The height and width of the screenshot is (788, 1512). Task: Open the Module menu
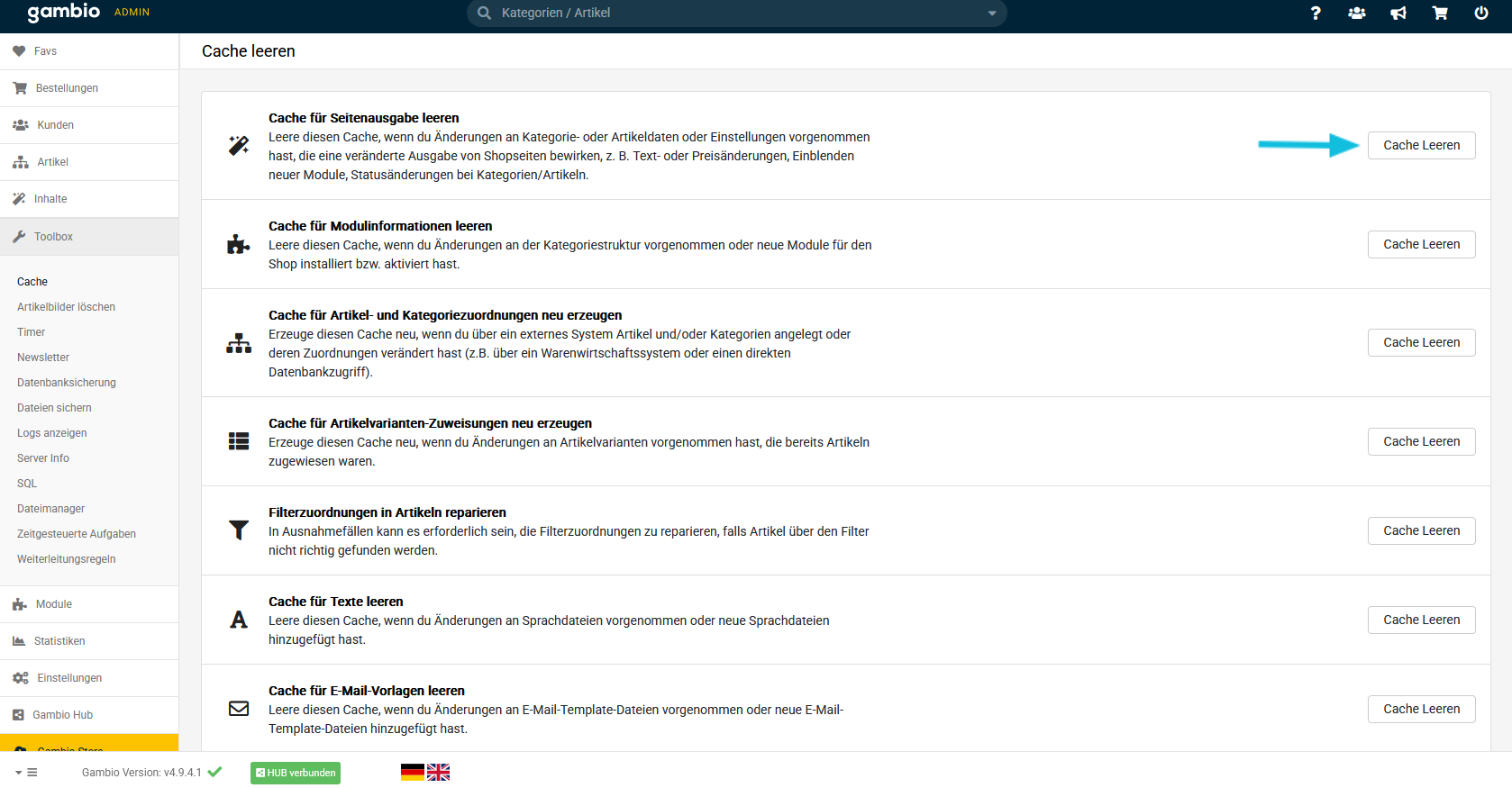[x=89, y=604]
